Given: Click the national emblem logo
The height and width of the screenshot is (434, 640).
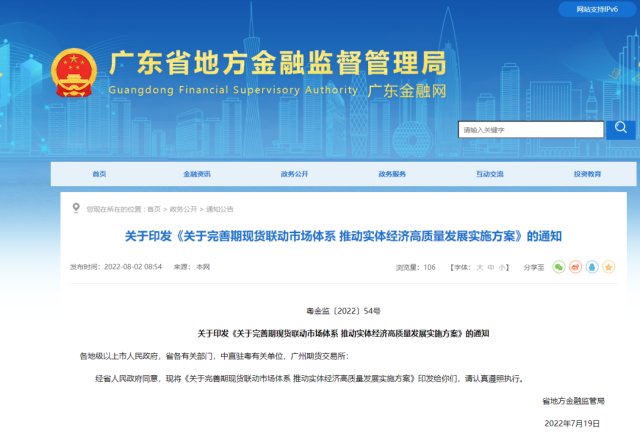Looking at the screenshot, I should pos(74,73).
